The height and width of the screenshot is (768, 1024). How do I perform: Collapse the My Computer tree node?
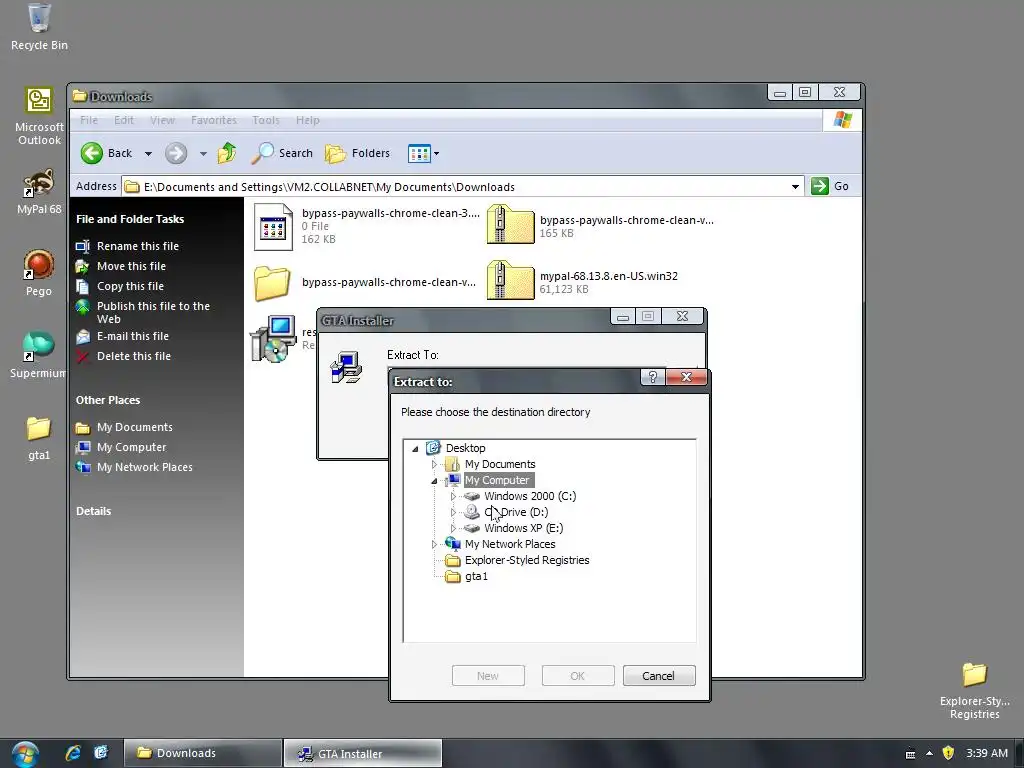(x=434, y=481)
